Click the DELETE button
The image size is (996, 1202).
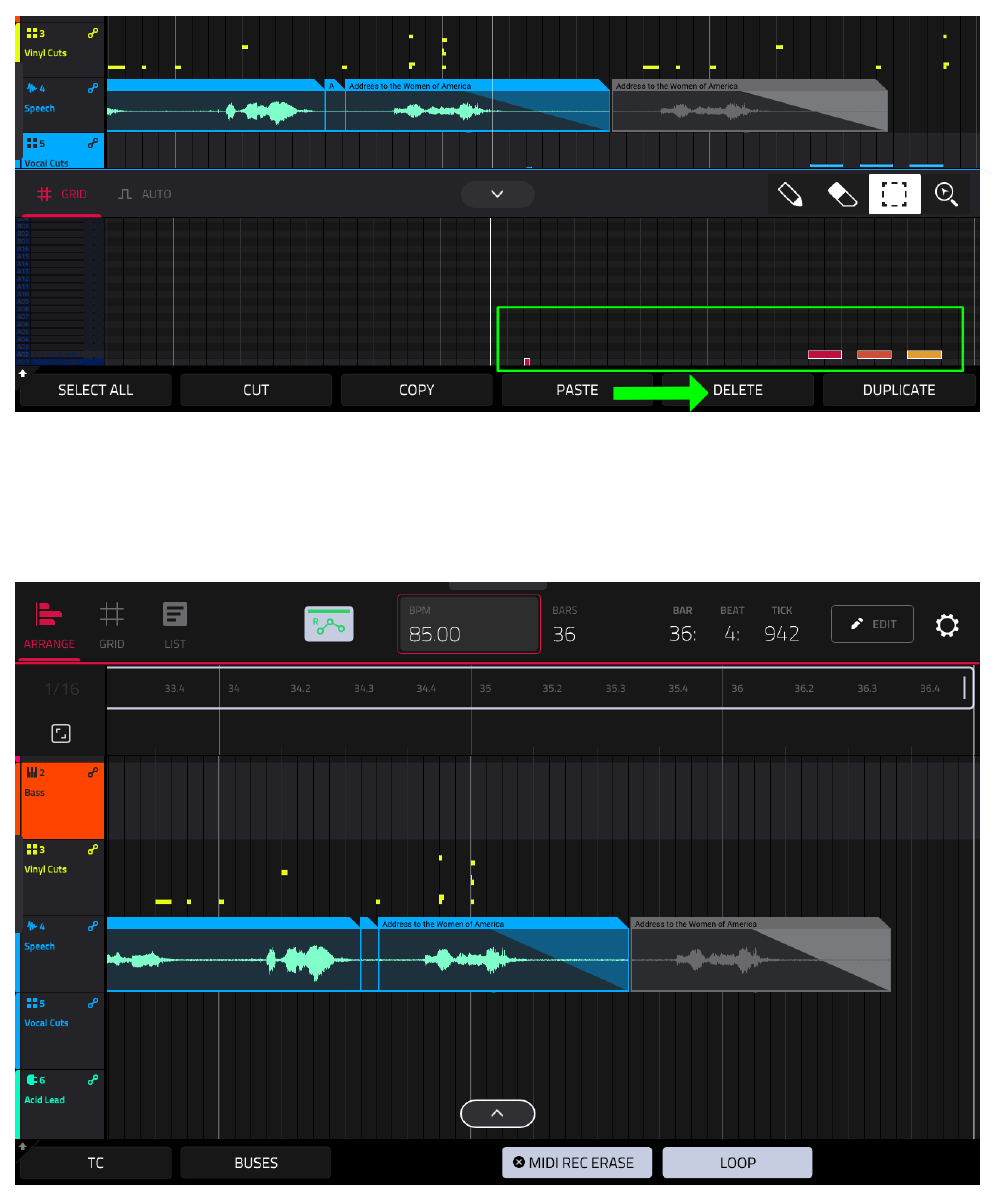[738, 390]
